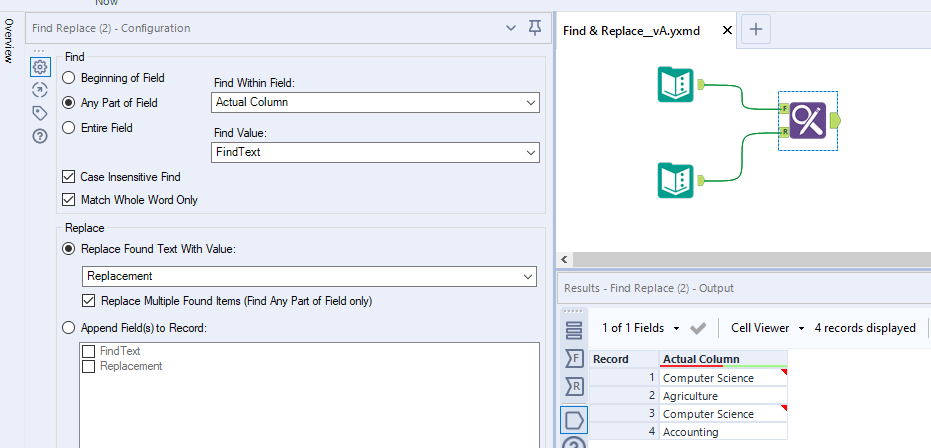
Task: Open the Configuration gear icon in sidebar
Action: [40, 67]
